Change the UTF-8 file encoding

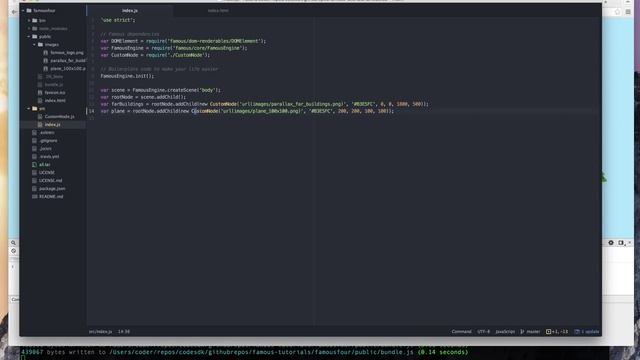(484, 331)
